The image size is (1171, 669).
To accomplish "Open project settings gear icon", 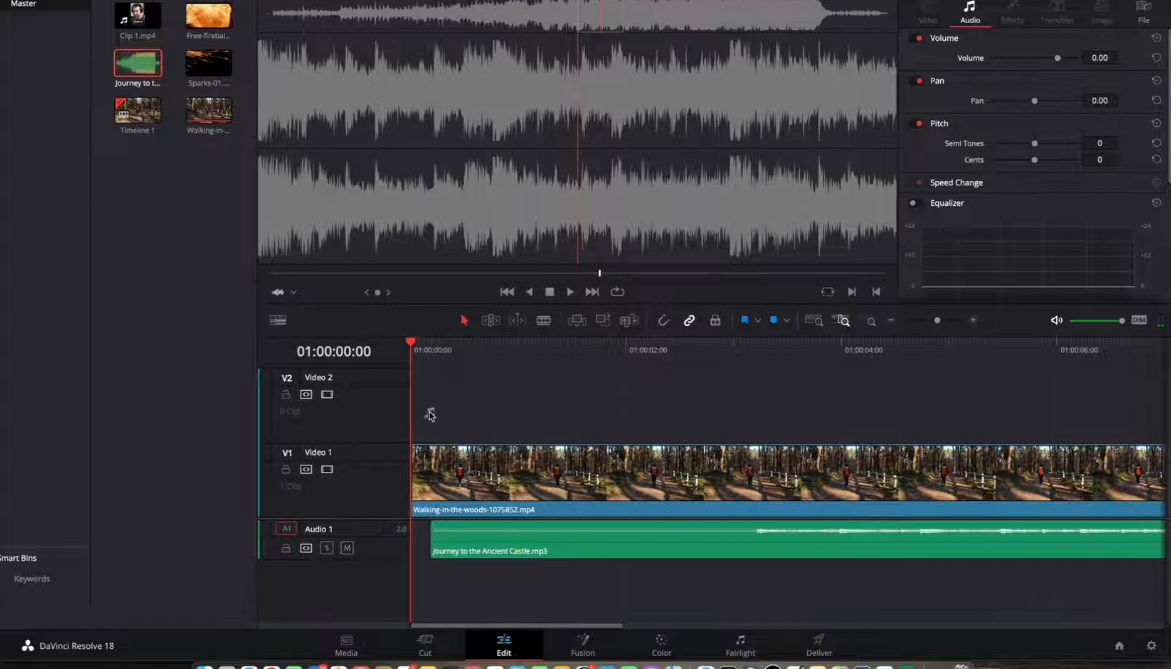I will tap(1151, 646).
